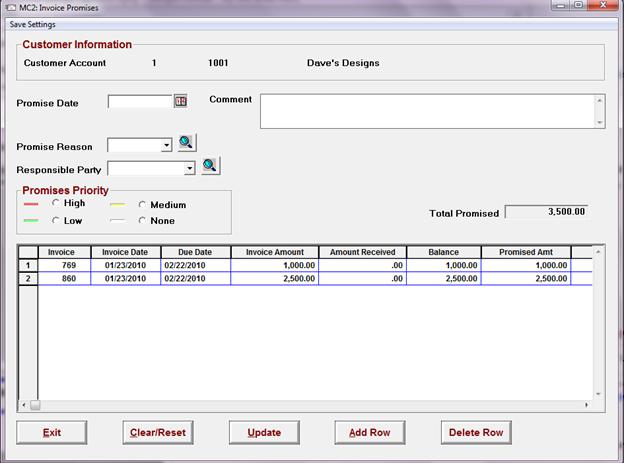Open the Promise Date calendar picker icon
This screenshot has height=463, width=624.
(181, 101)
